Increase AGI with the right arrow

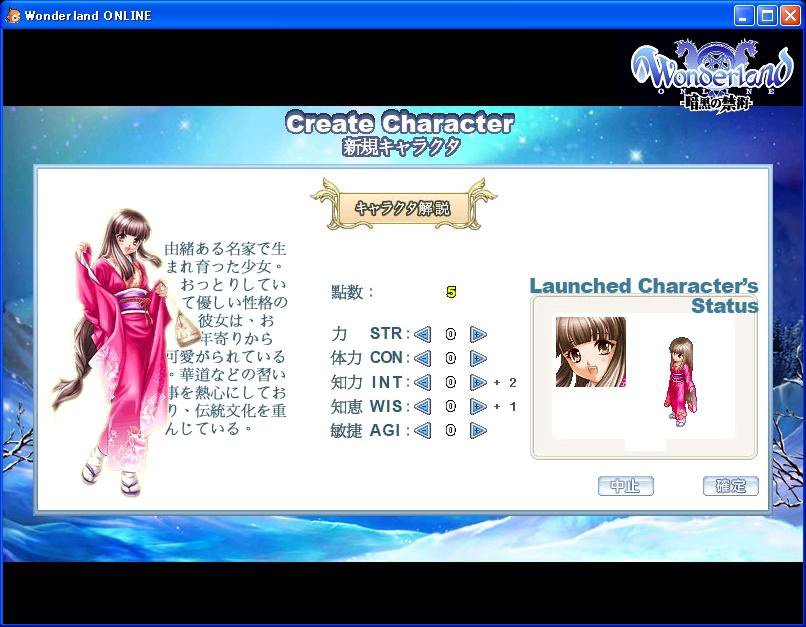point(478,430)
